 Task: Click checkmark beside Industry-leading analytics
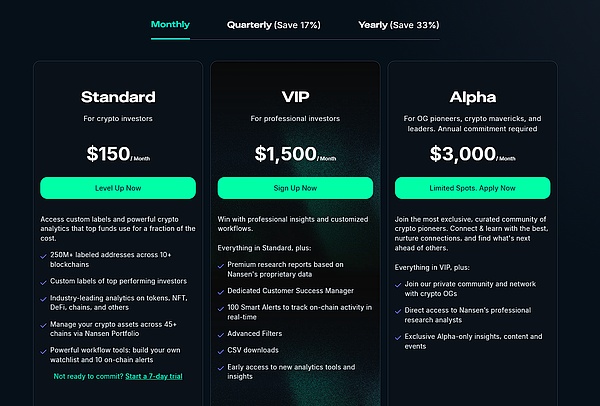tap(44, 297)
